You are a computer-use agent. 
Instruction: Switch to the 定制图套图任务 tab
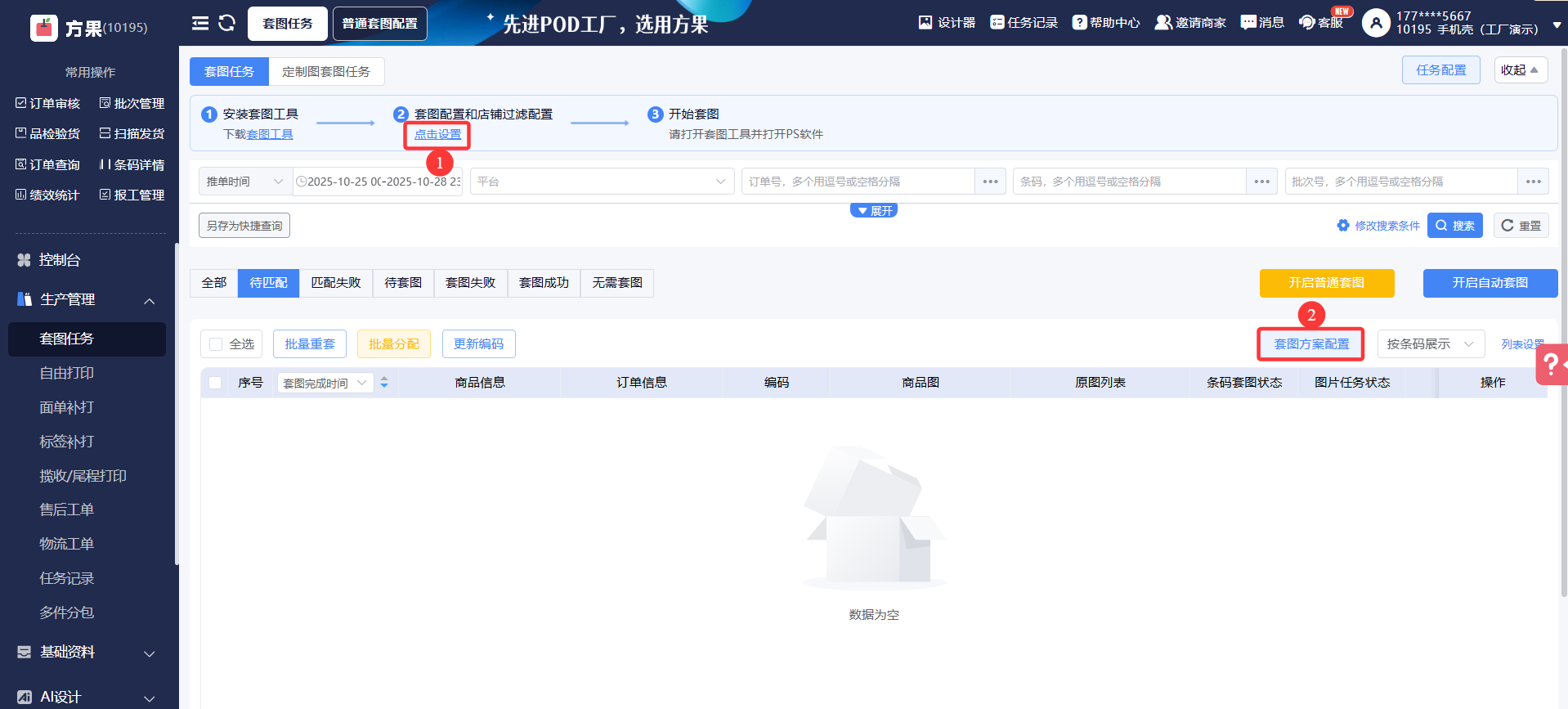(326, 72)
